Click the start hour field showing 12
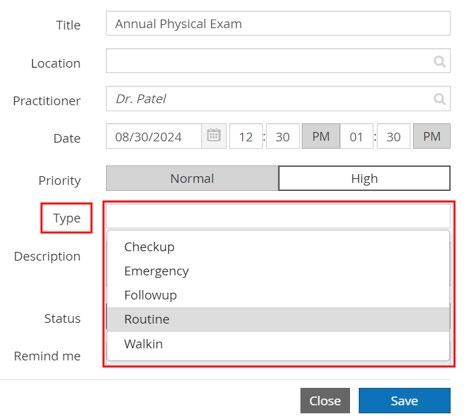 click(x=246, y=136)
